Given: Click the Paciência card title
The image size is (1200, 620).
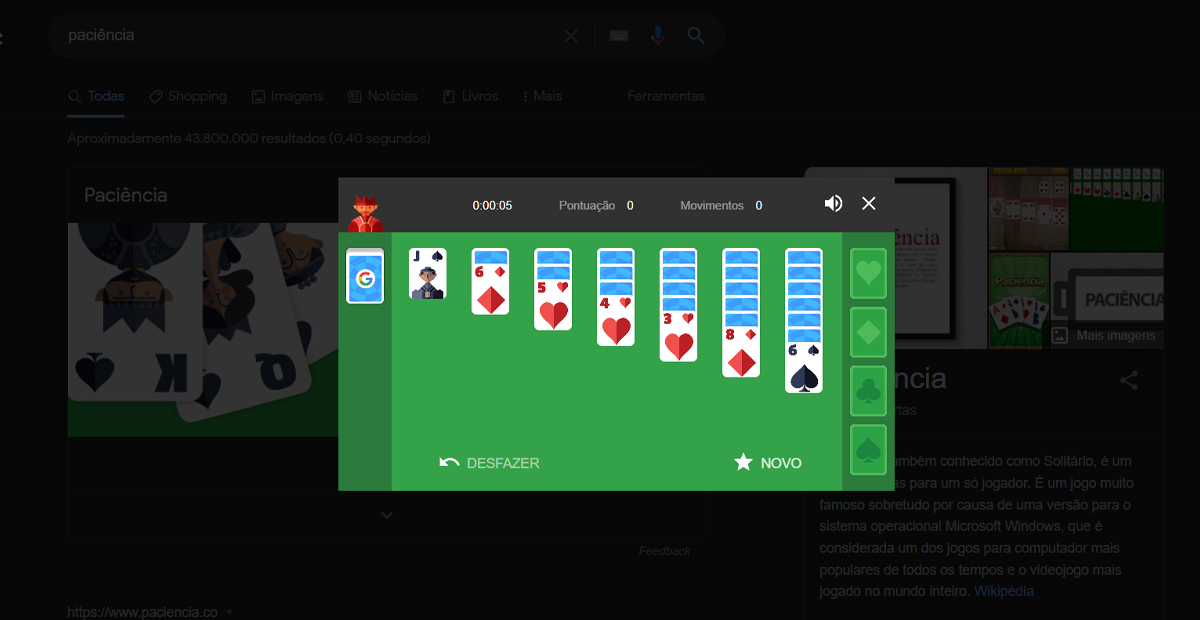Looking at the screenshot, I should point(126,195).
